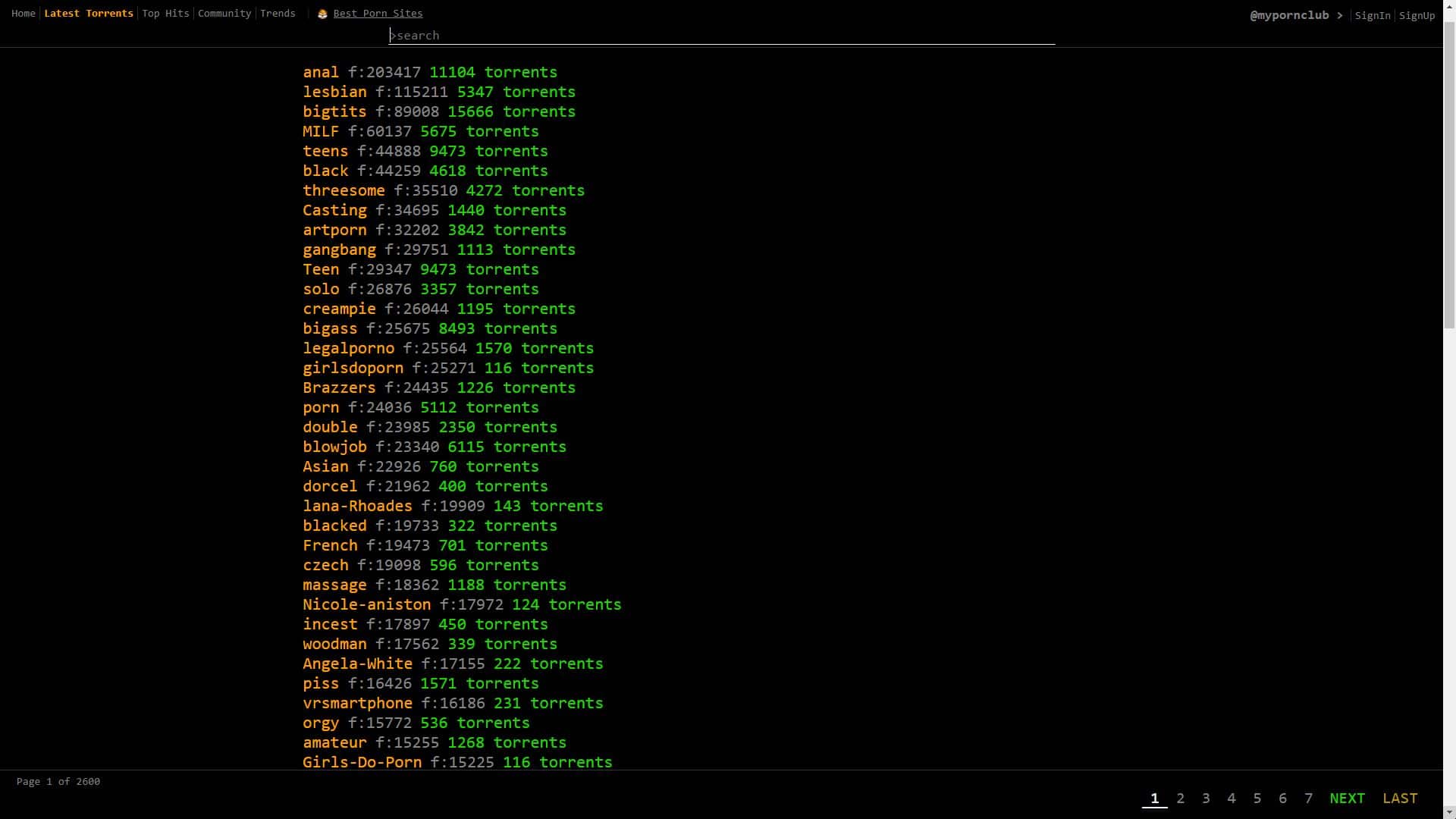Click the SignUp link
The image size is (1456, 819).
(x=1416, y=15)
